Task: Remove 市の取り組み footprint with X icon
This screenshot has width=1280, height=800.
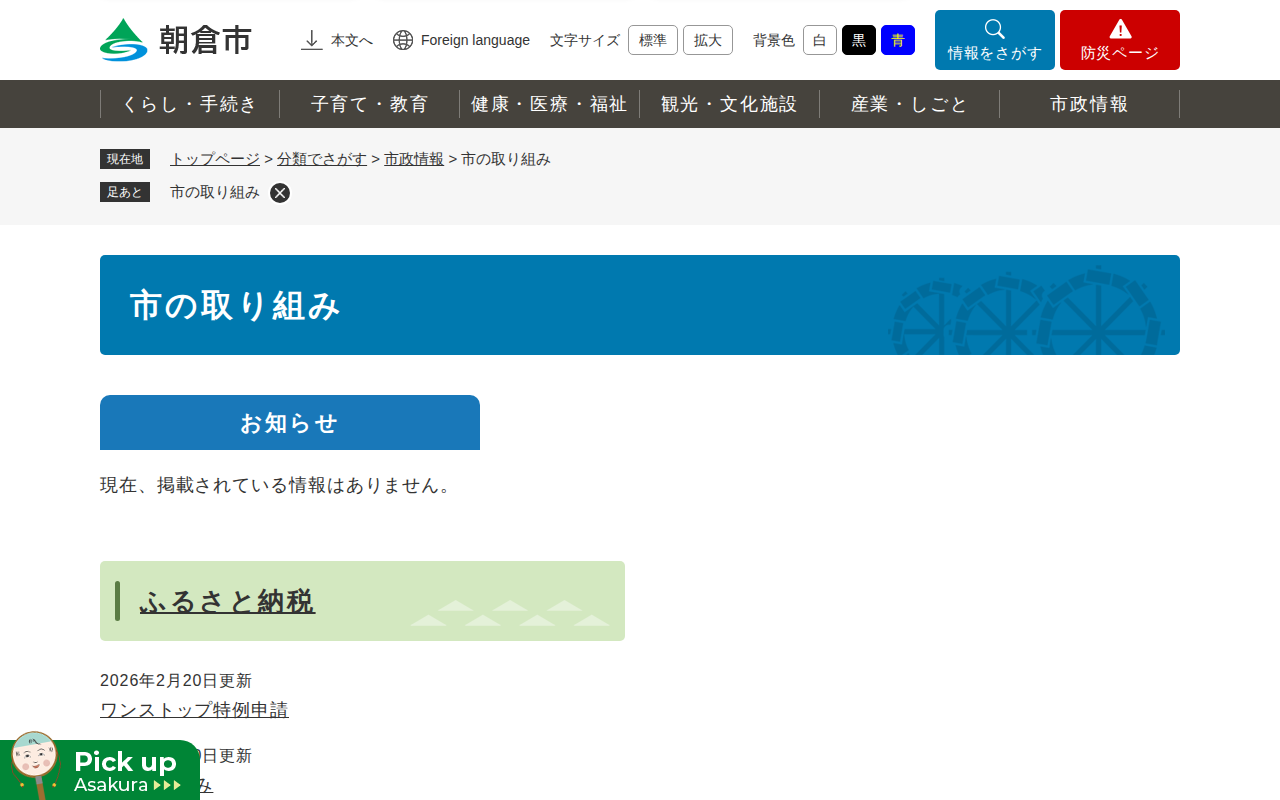Action: coord(280,193)
